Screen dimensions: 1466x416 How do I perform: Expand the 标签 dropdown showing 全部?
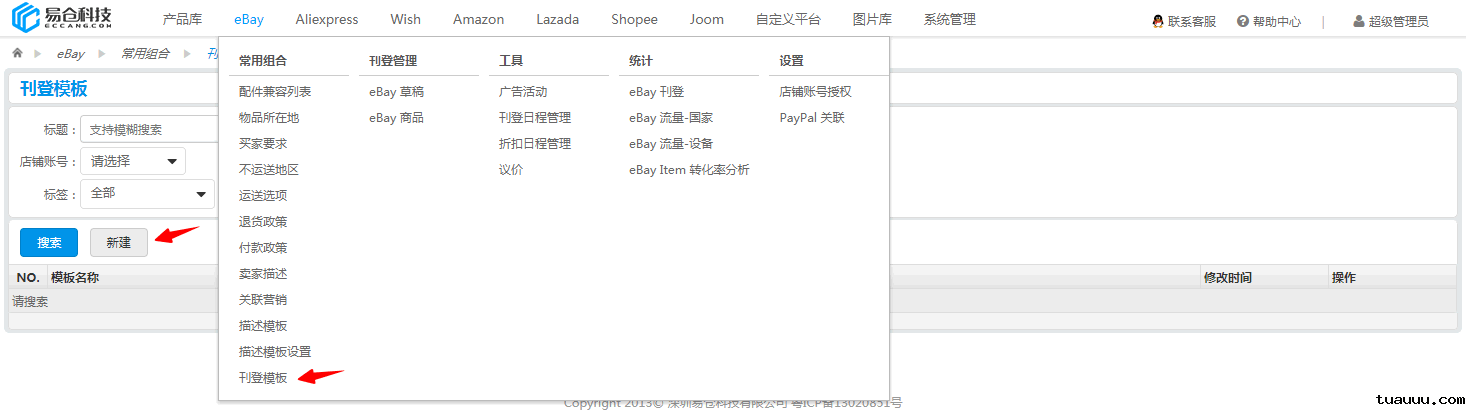(x=147, y=193)
